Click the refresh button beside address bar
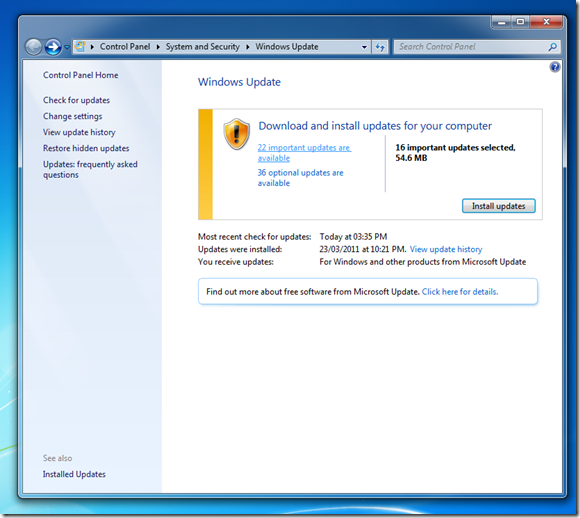580x518 pixels. [380, 47]
